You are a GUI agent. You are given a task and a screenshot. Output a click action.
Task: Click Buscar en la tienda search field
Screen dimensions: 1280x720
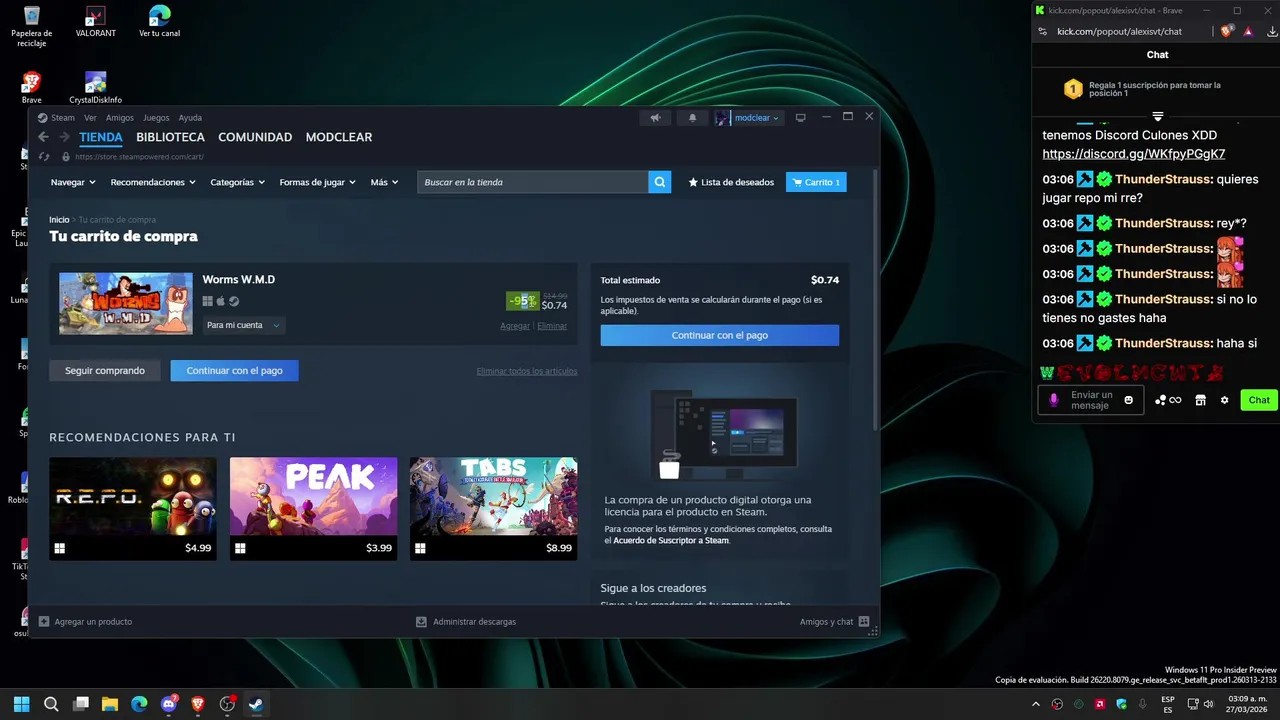coord(532,182)
